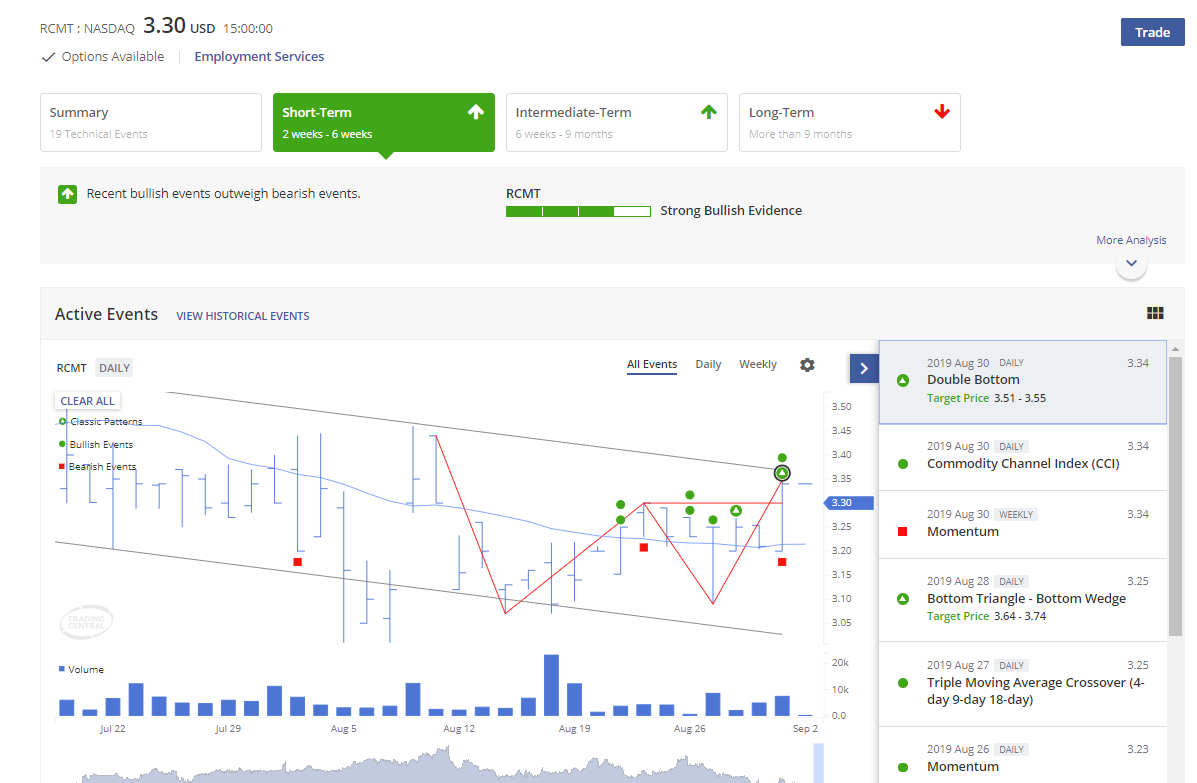The height and width of the screenshot is (783, 1197).
Task: Click Bottom Wedge green triangle icon
Action: tap(902, 599)
